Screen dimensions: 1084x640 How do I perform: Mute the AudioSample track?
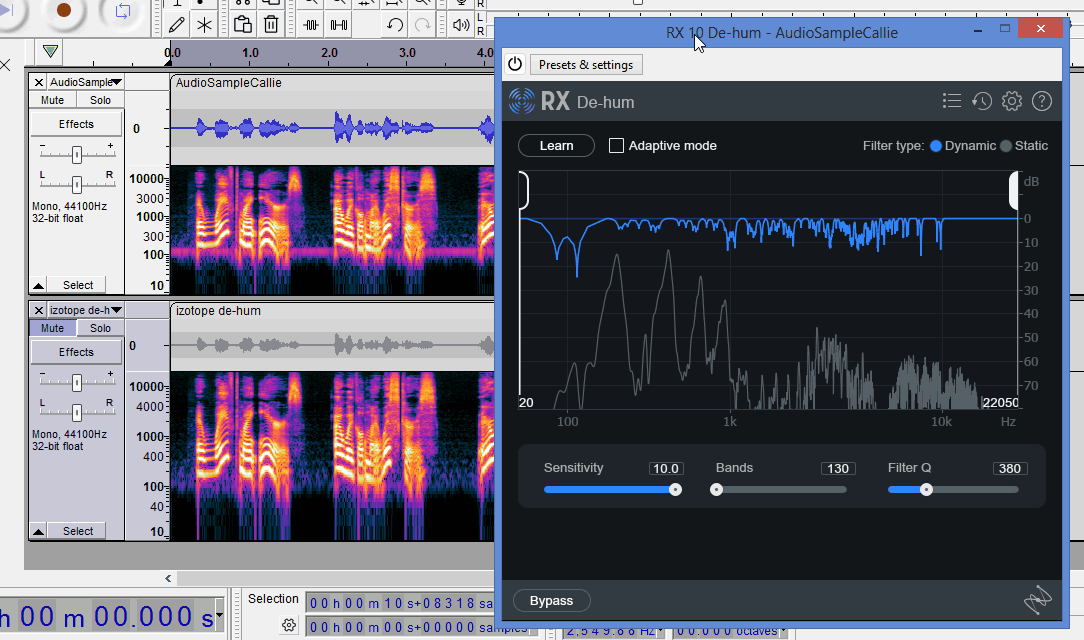[x=53, y=100]
